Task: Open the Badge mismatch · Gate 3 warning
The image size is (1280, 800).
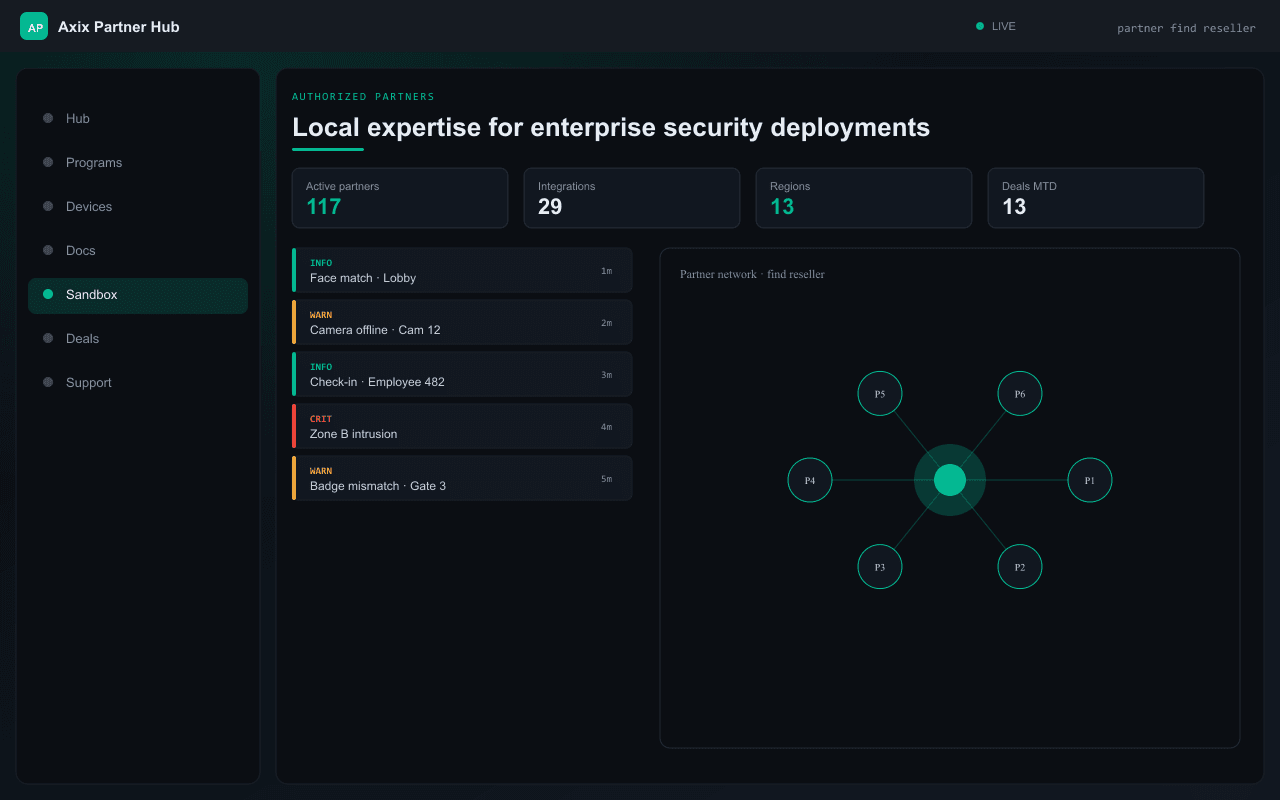Action: coord(462,478)
